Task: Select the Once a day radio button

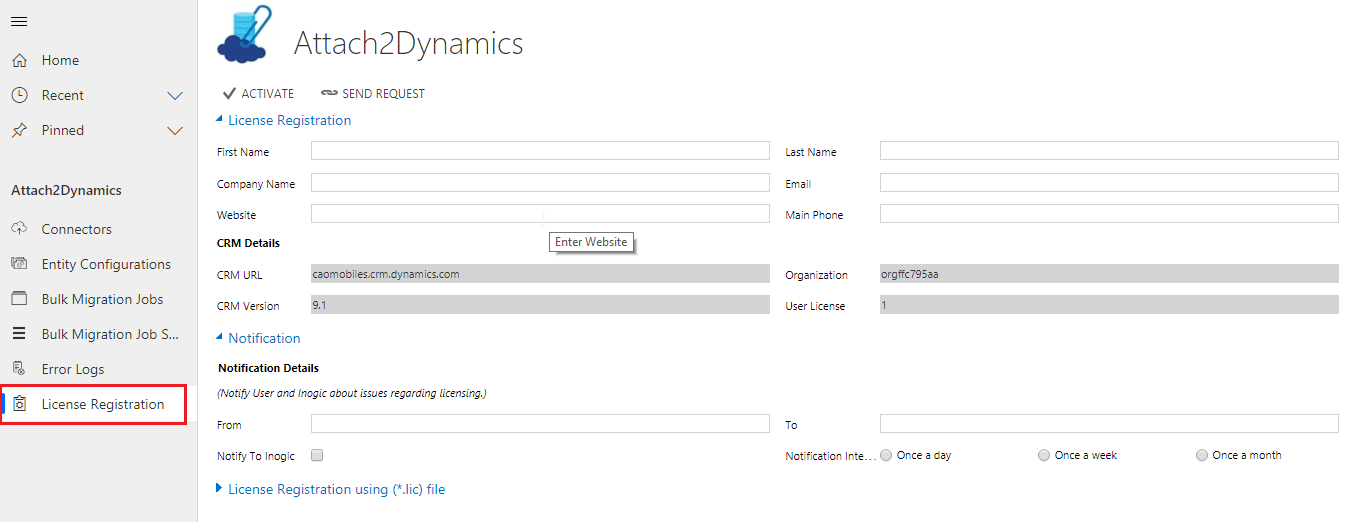Action: pos(886,455)
